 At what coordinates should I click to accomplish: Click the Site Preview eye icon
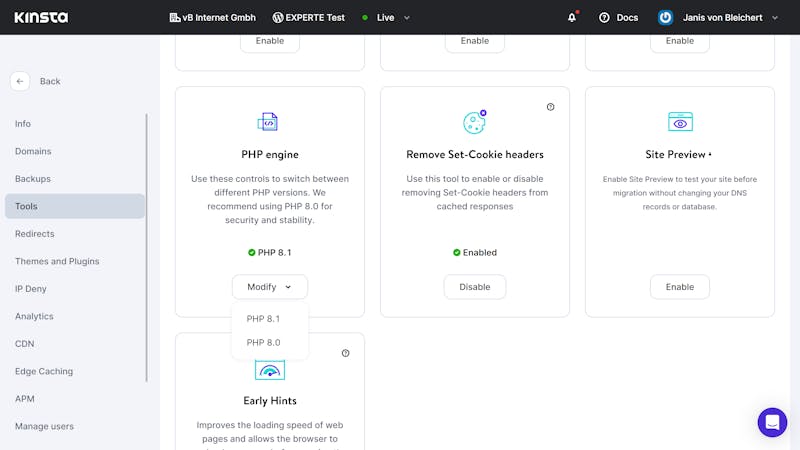(680, 122)
